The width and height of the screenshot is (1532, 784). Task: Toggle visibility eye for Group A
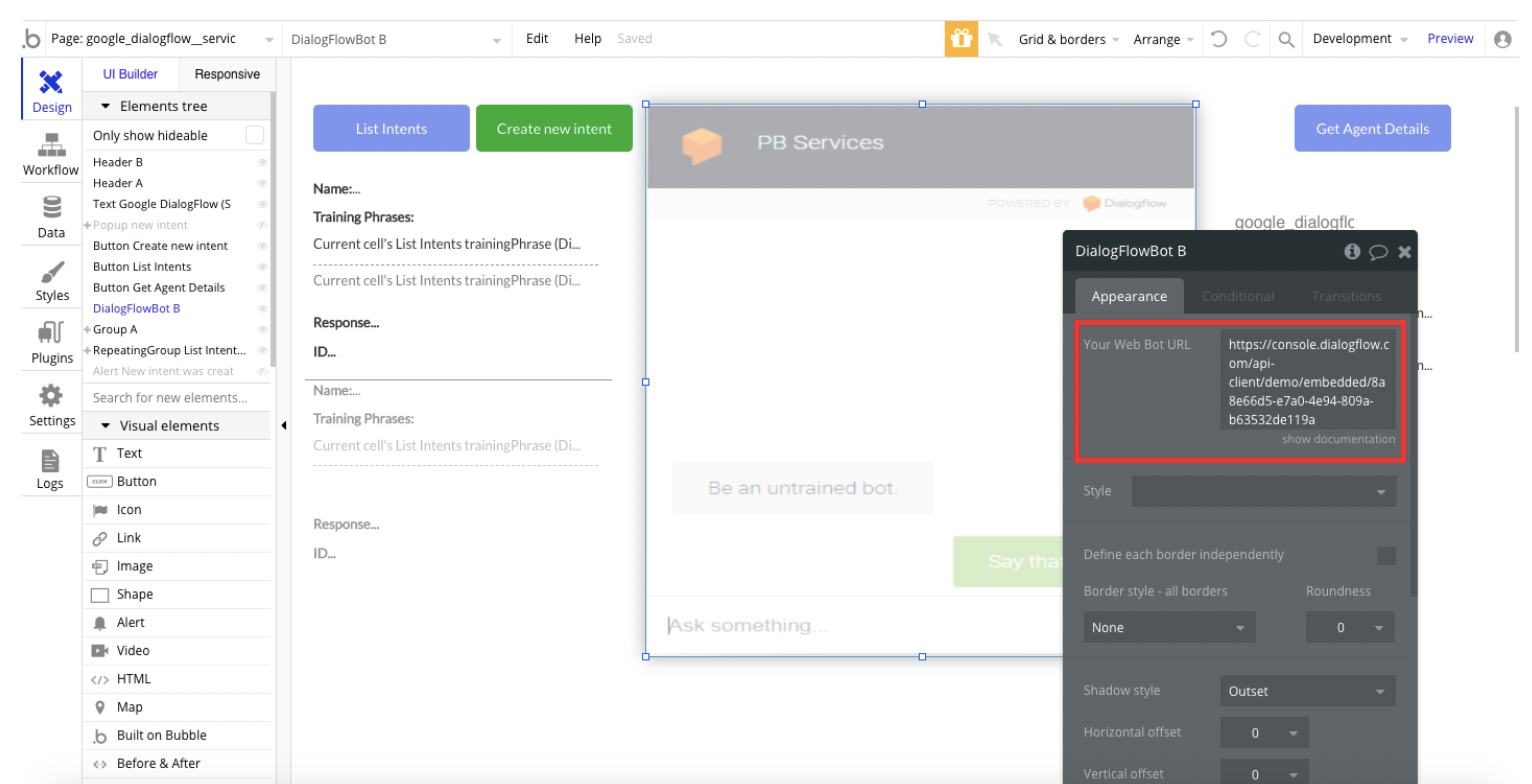coord(262,330)
